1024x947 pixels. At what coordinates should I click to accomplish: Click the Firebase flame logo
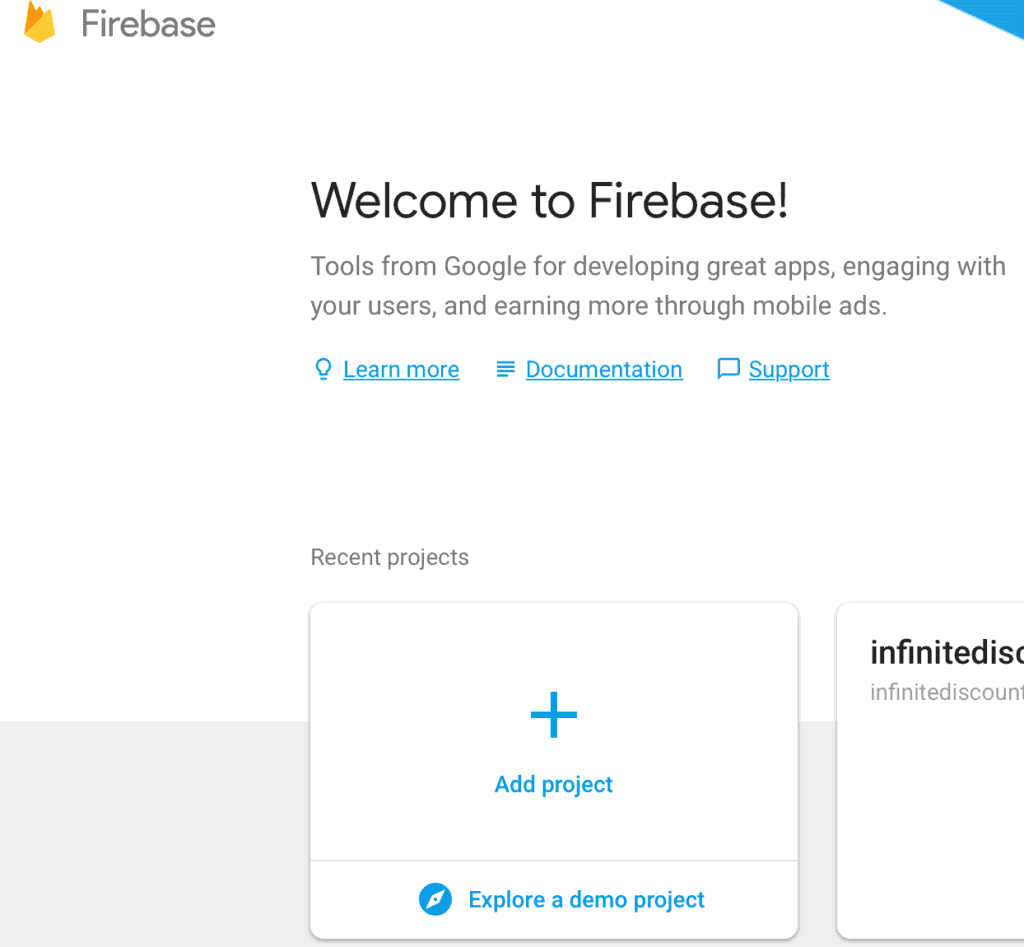pos(40,22)
